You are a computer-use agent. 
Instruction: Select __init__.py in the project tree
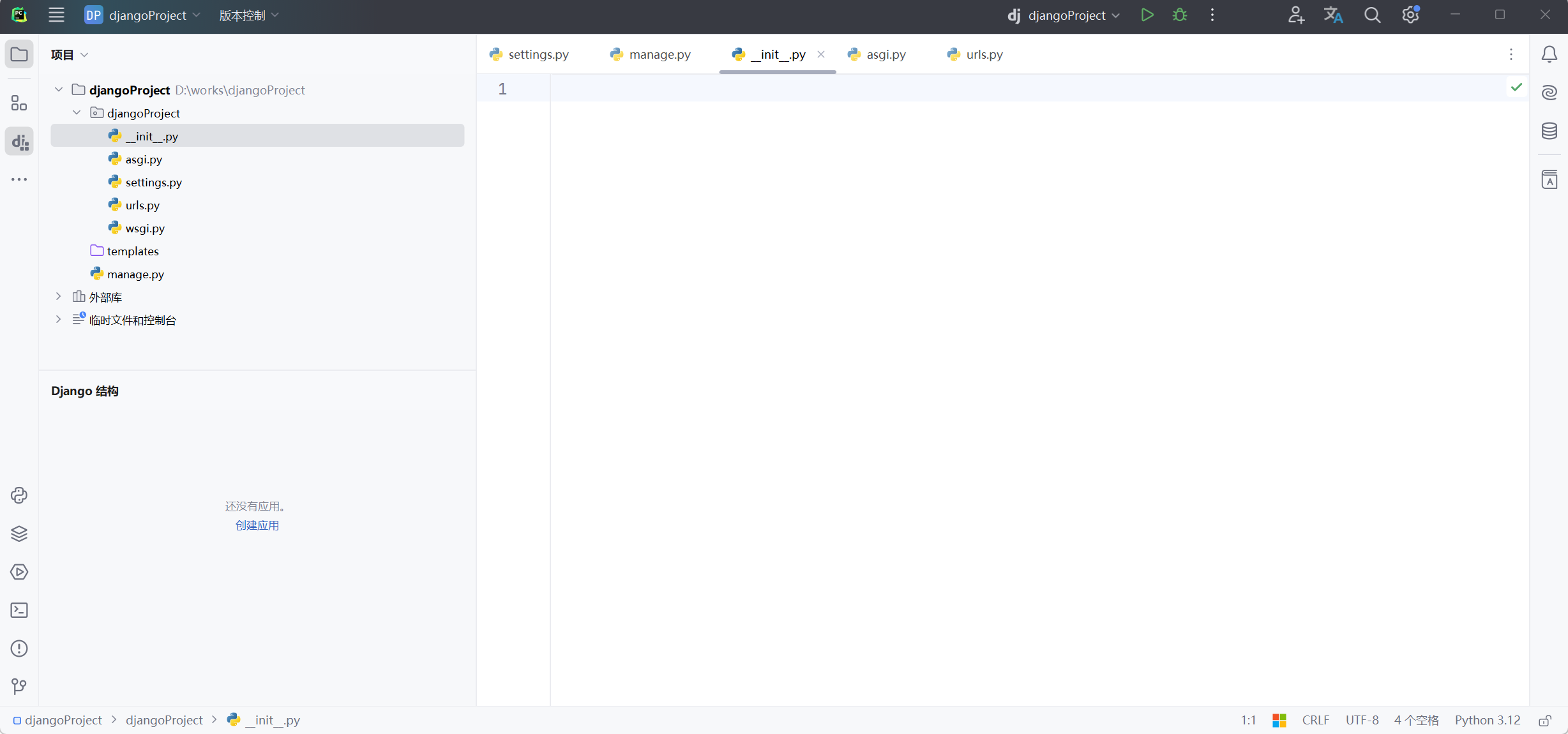click(257, 135)
